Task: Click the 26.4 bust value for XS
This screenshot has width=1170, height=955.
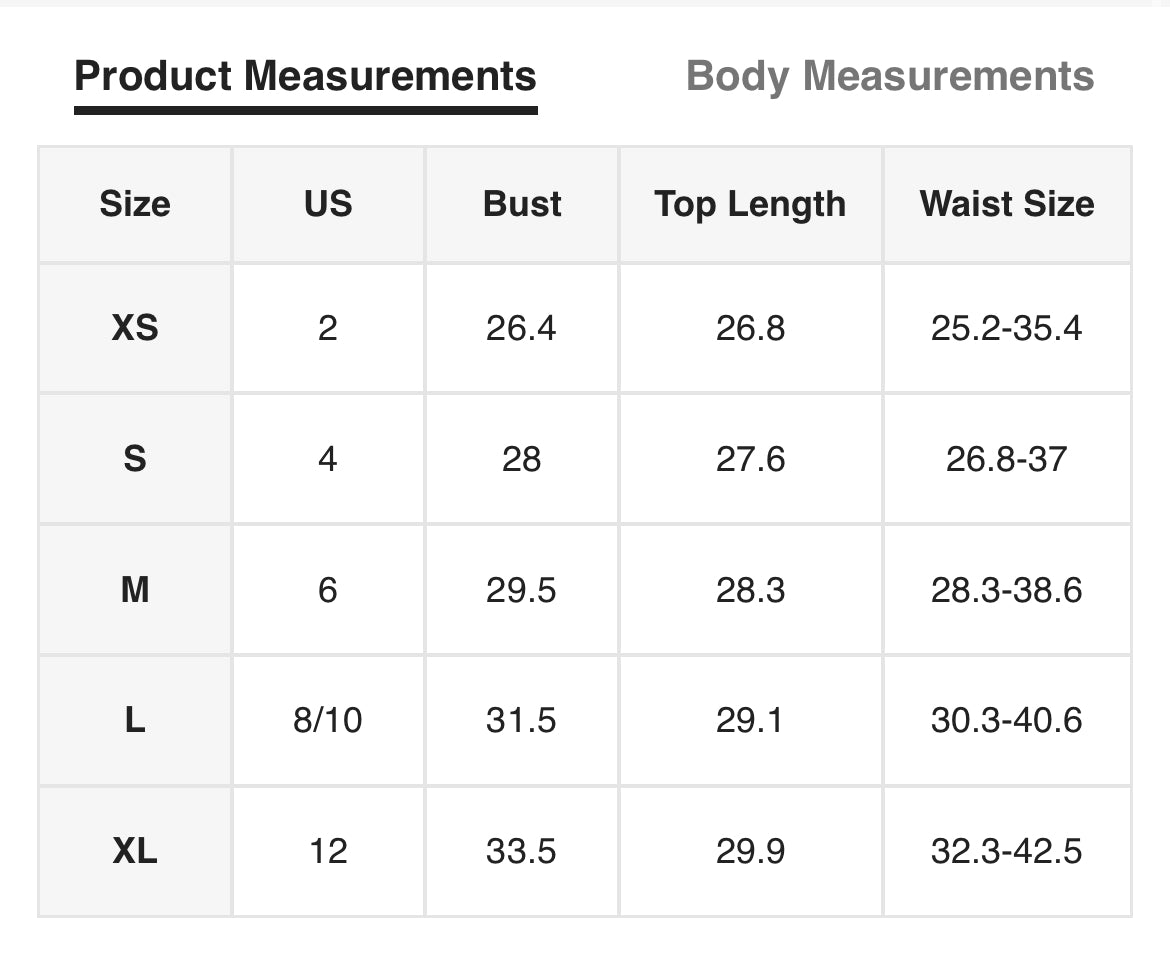Action: 521,328
